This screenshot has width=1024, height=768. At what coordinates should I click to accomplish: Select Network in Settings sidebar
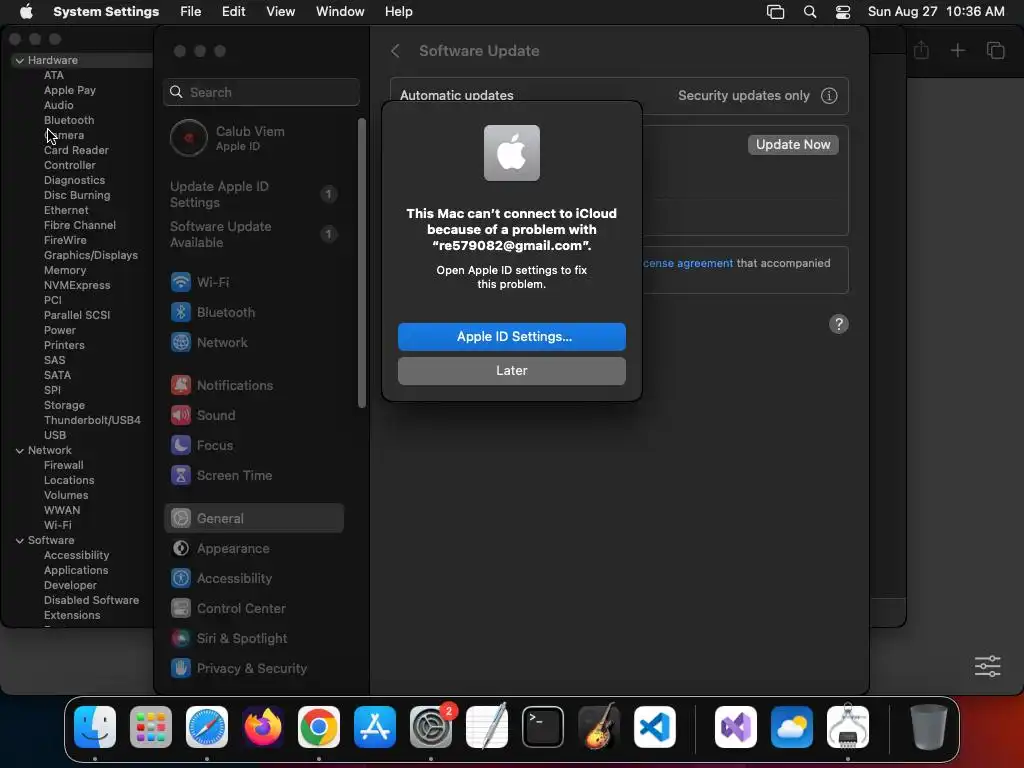(253, 342)
